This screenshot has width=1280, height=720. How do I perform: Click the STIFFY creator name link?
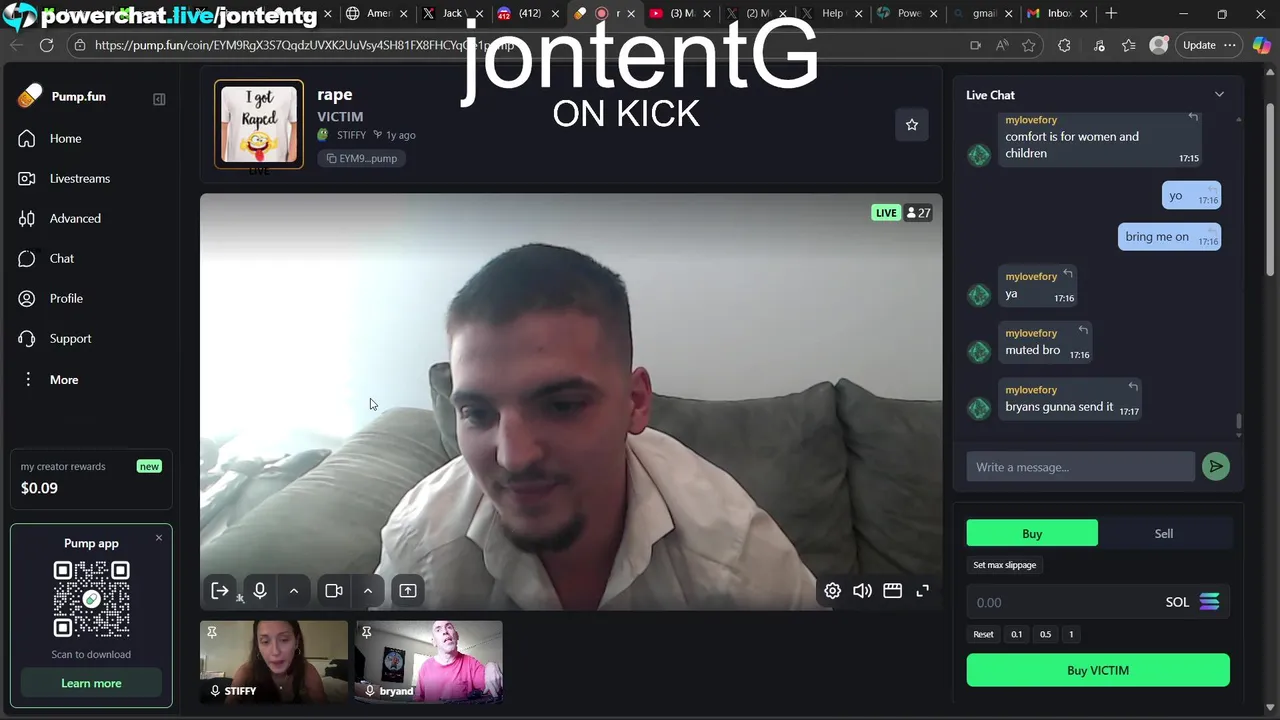tap(351, 135)
